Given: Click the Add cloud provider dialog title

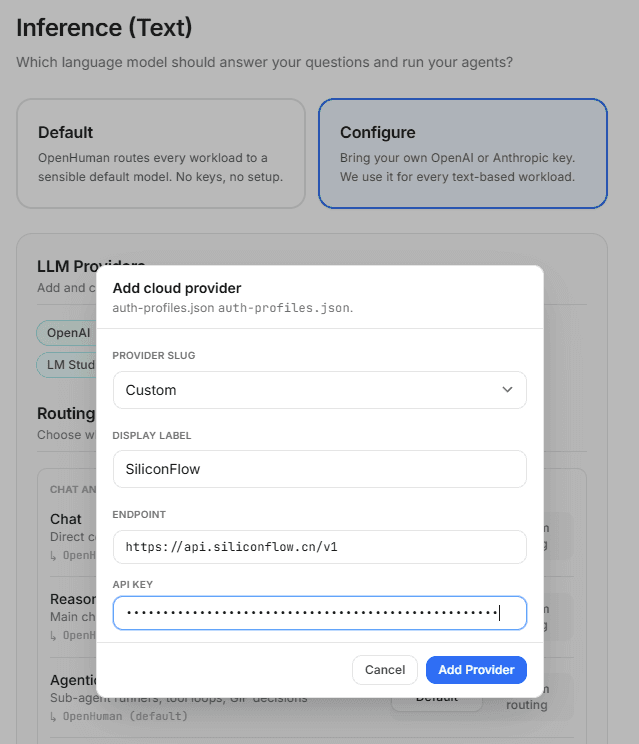Looking at the screenshot, I should 177,288.
